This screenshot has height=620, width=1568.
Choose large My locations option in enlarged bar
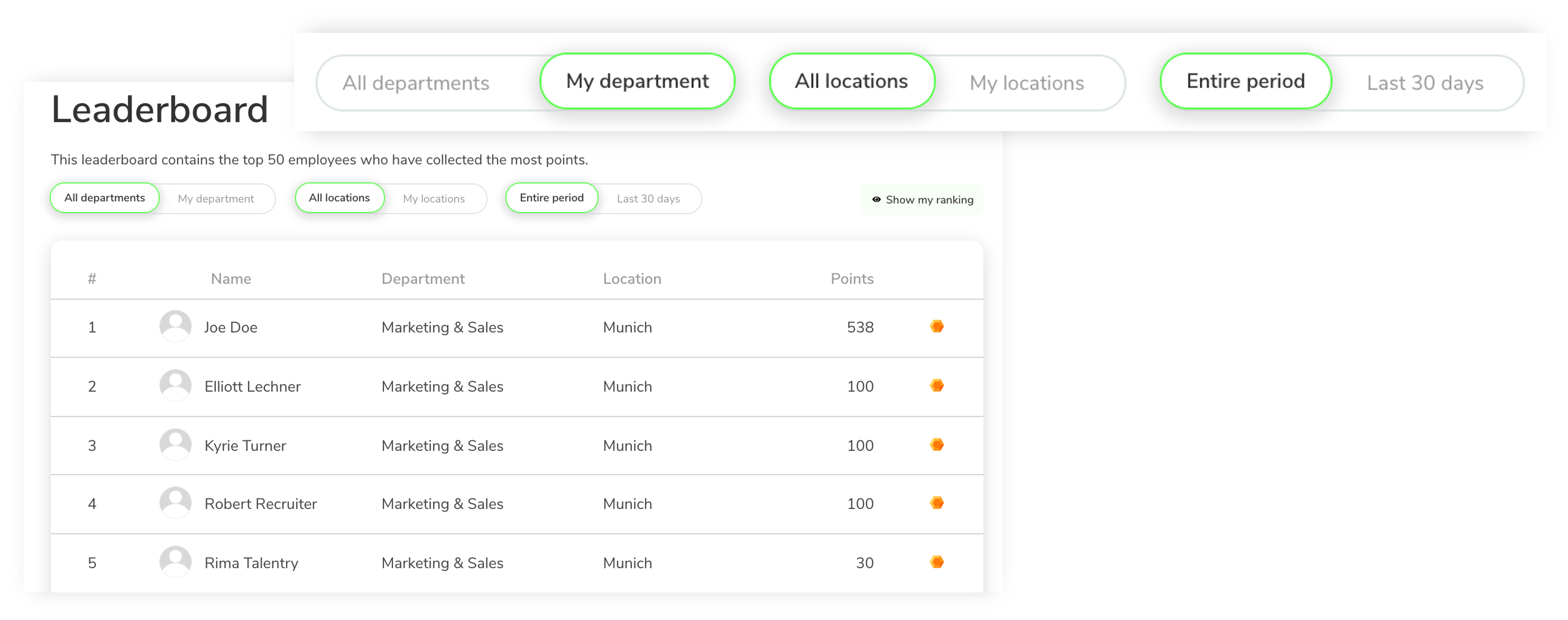coord(1026,83)
